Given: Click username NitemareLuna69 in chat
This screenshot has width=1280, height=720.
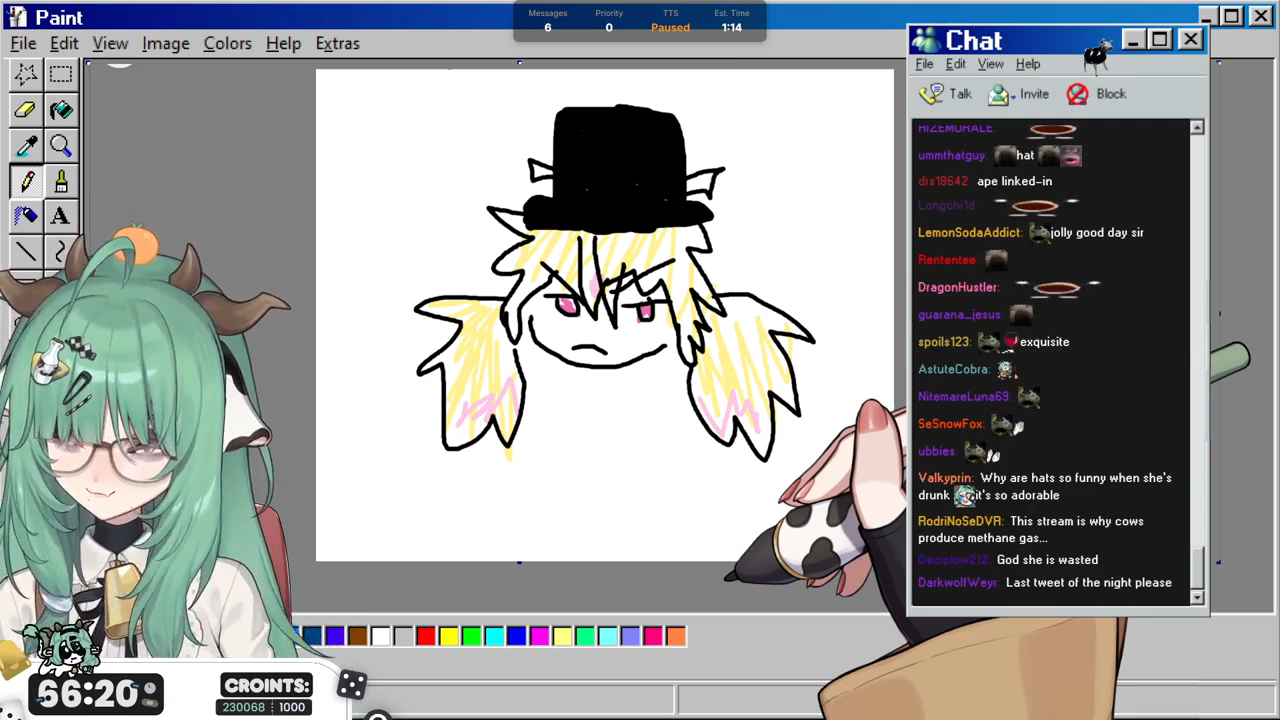Looking at the screenshot, I should 964,397.
